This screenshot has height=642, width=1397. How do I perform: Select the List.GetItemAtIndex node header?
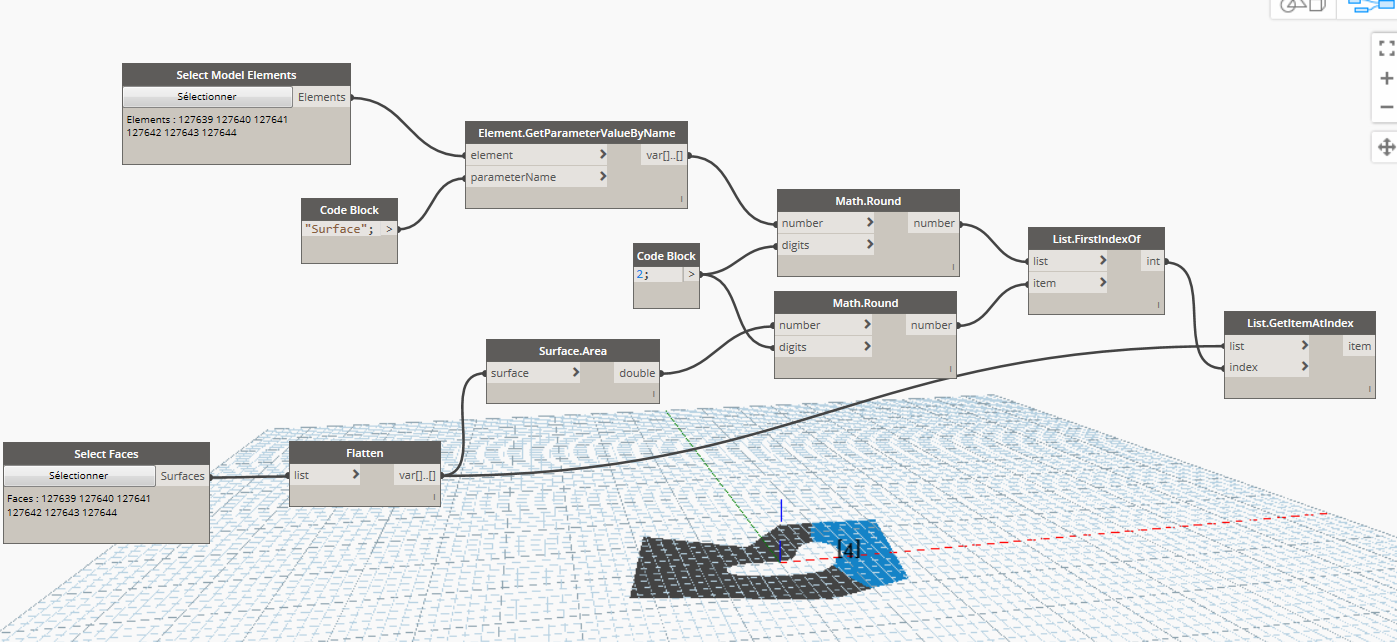[x=1299, y=323]
